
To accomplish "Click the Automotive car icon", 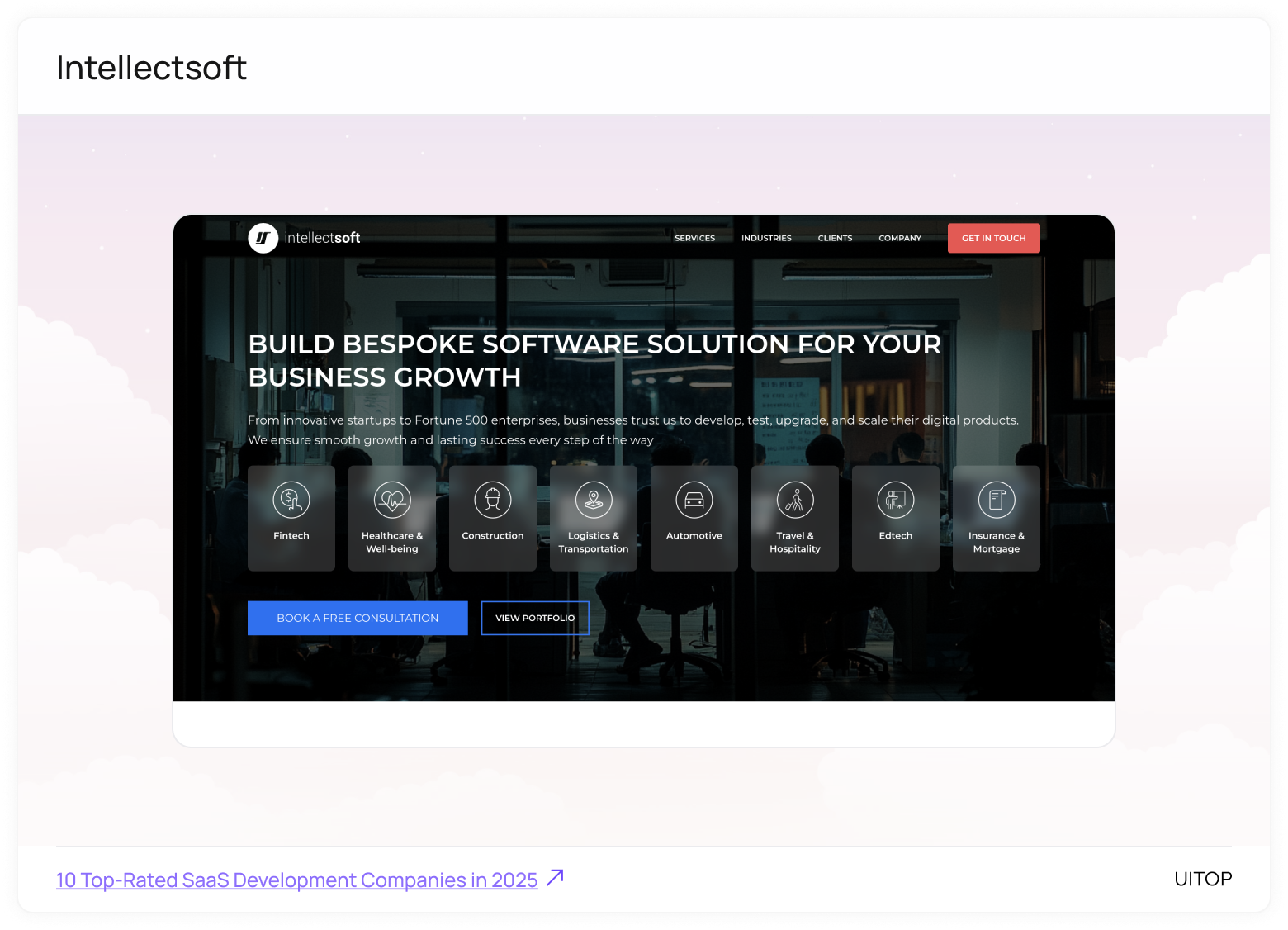I will (694, 500).
